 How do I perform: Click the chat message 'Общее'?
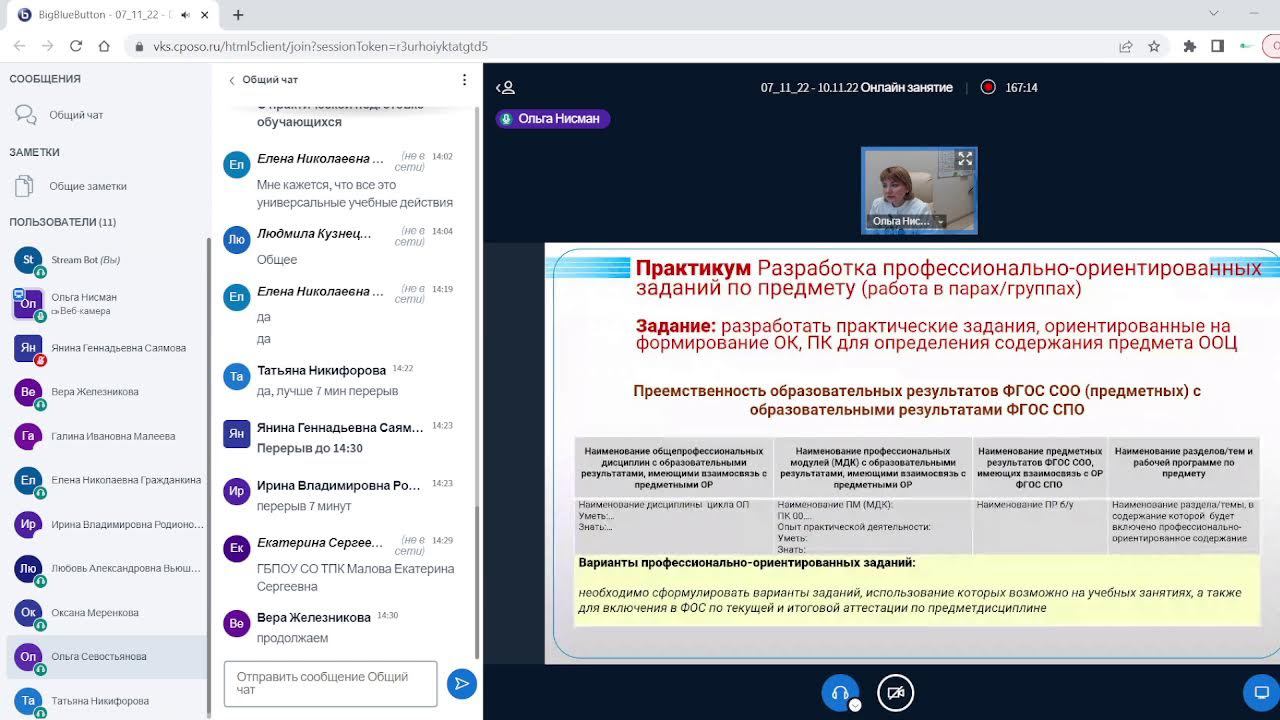pyautogui.click(x=277, y=260)
